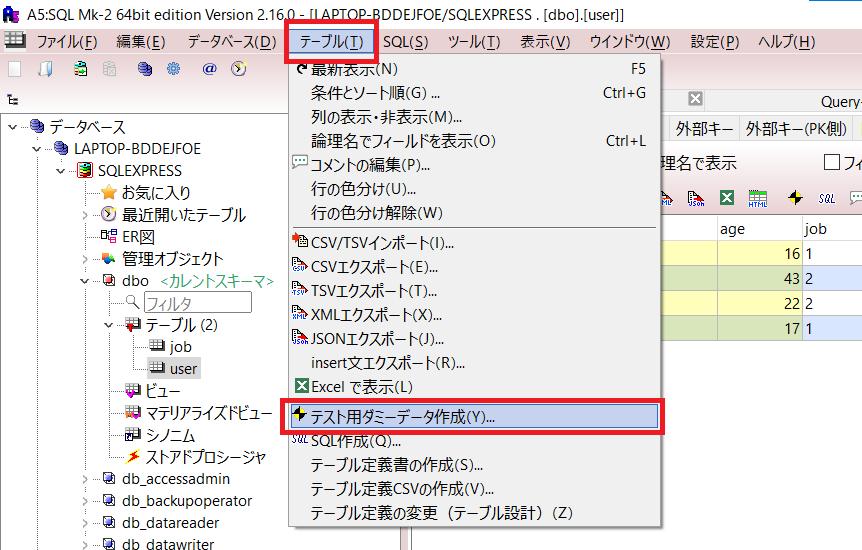862x550 pixels.
Task: Collapse the データベース root node
Action: (12, 127)
